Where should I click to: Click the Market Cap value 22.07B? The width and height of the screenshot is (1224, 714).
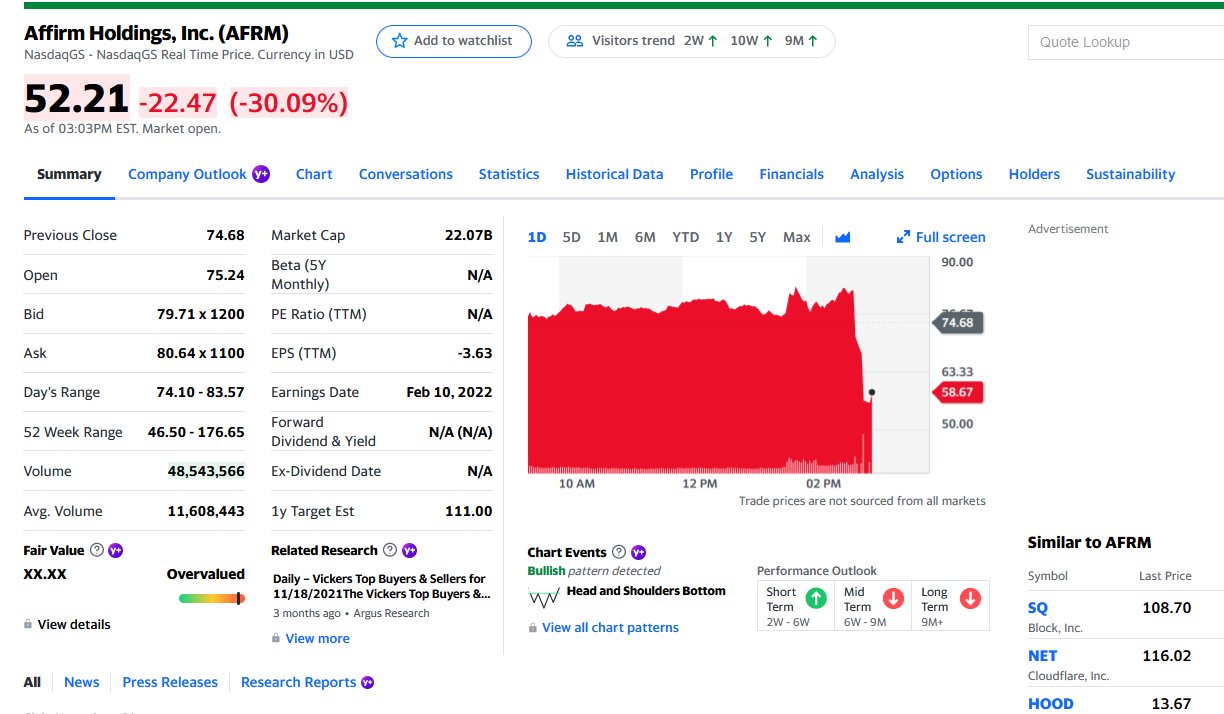469,235
